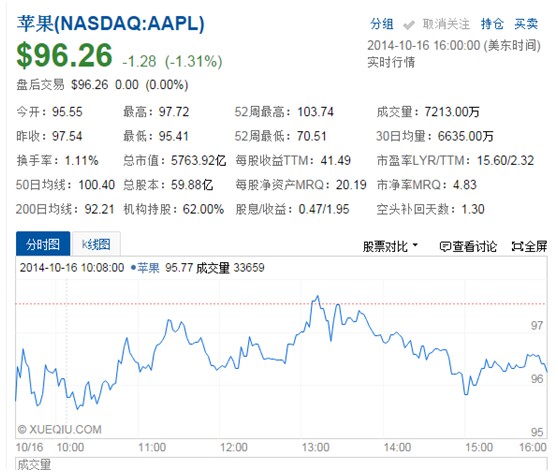Click the 昨收 97.54 value
Image resolution: width=558 pixels, height=472 pixels.
[x=67, y=136]
